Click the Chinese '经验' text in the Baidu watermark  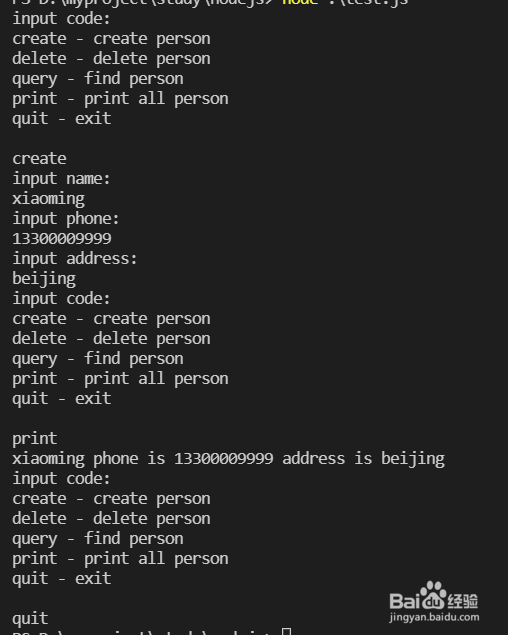(463, 601)
